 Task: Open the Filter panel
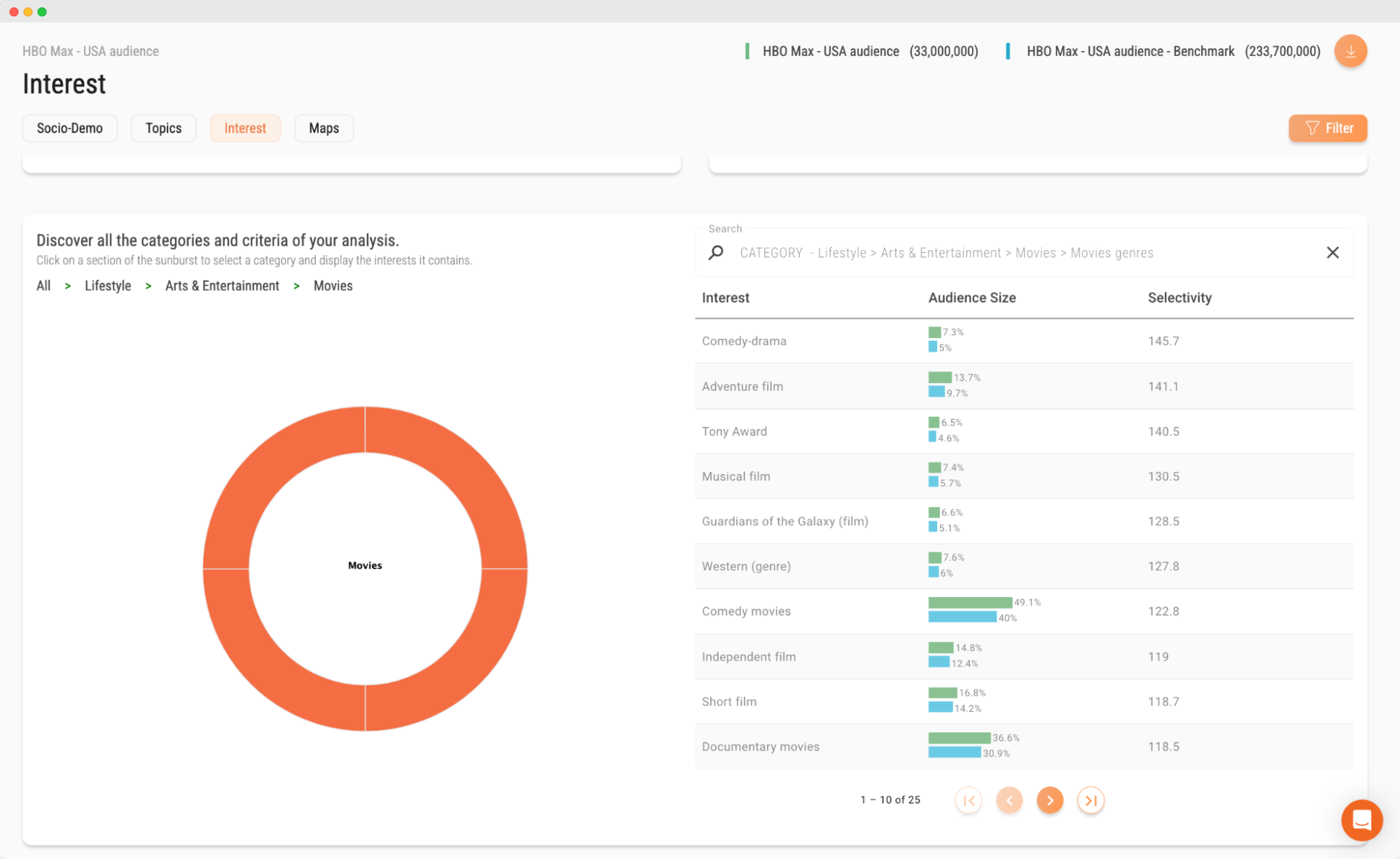click(x=1328, y=128)
